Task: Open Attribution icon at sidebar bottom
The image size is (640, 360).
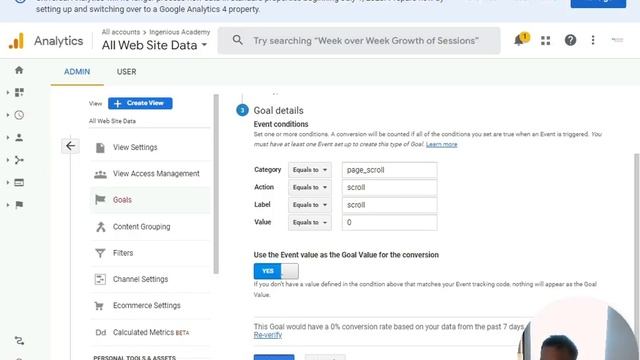Action: [19, 340]
